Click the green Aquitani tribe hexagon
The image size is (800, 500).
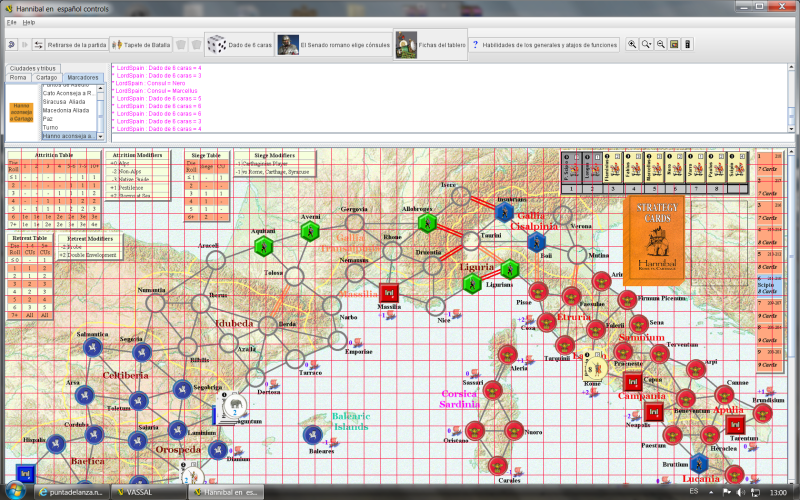[264, 246]
